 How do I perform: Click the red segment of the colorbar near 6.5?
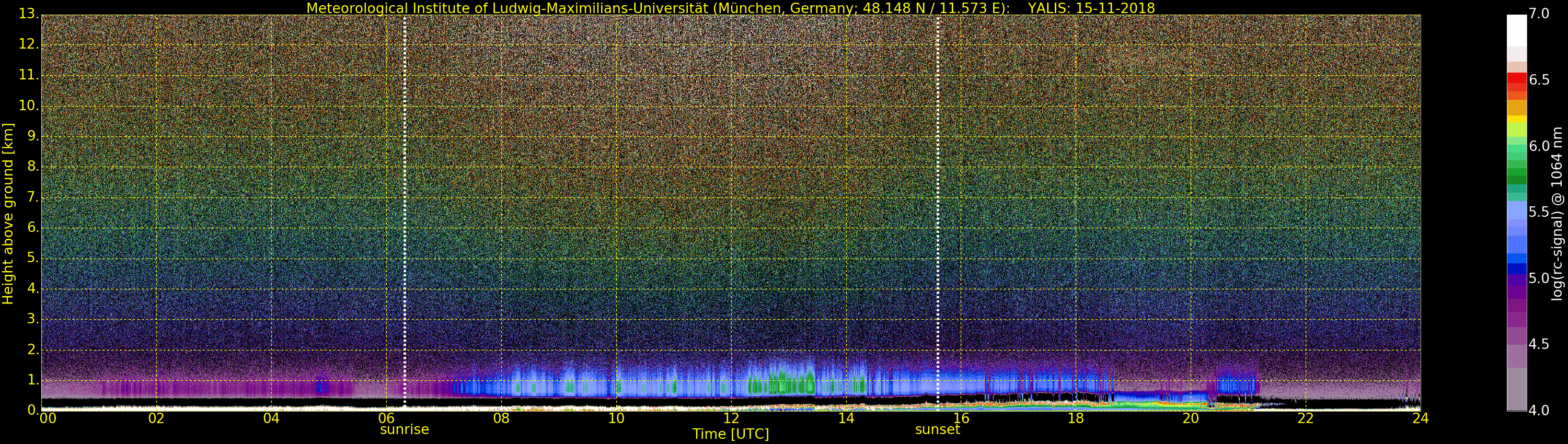[x=1516, y=79]
